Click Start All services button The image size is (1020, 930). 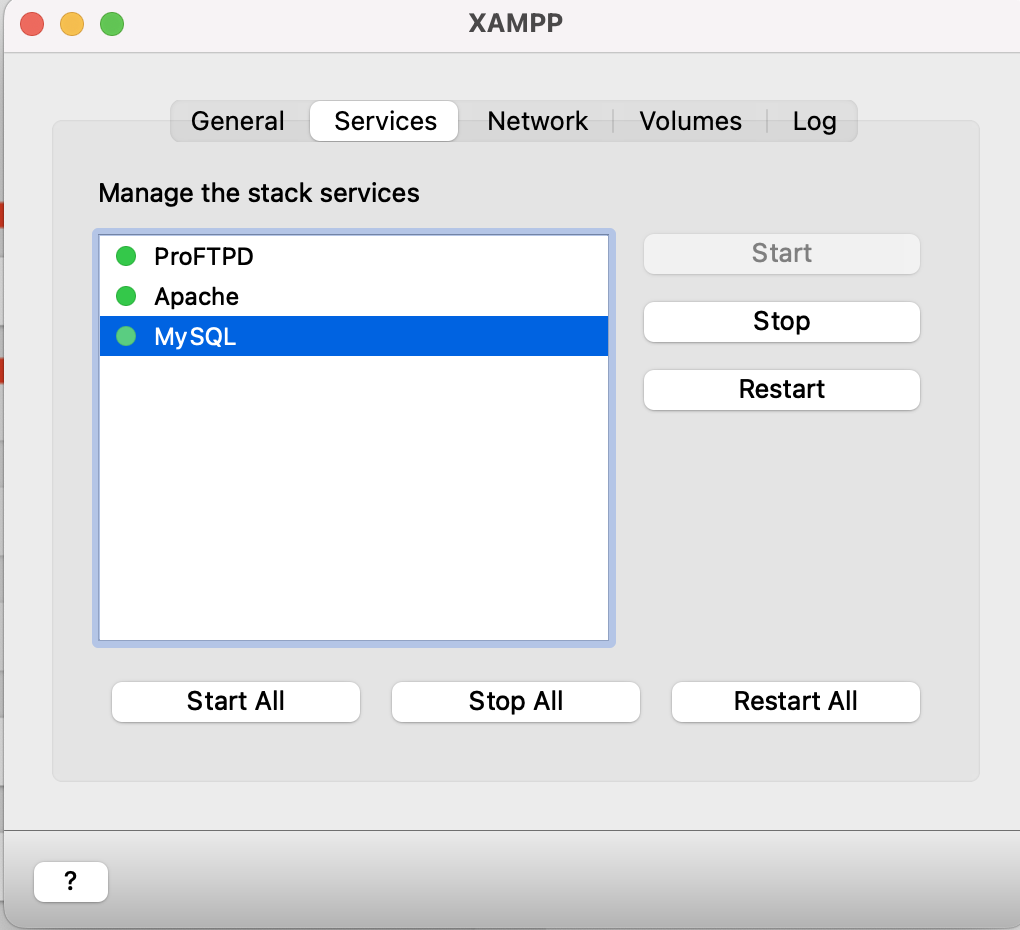click(x=235, y=702)
